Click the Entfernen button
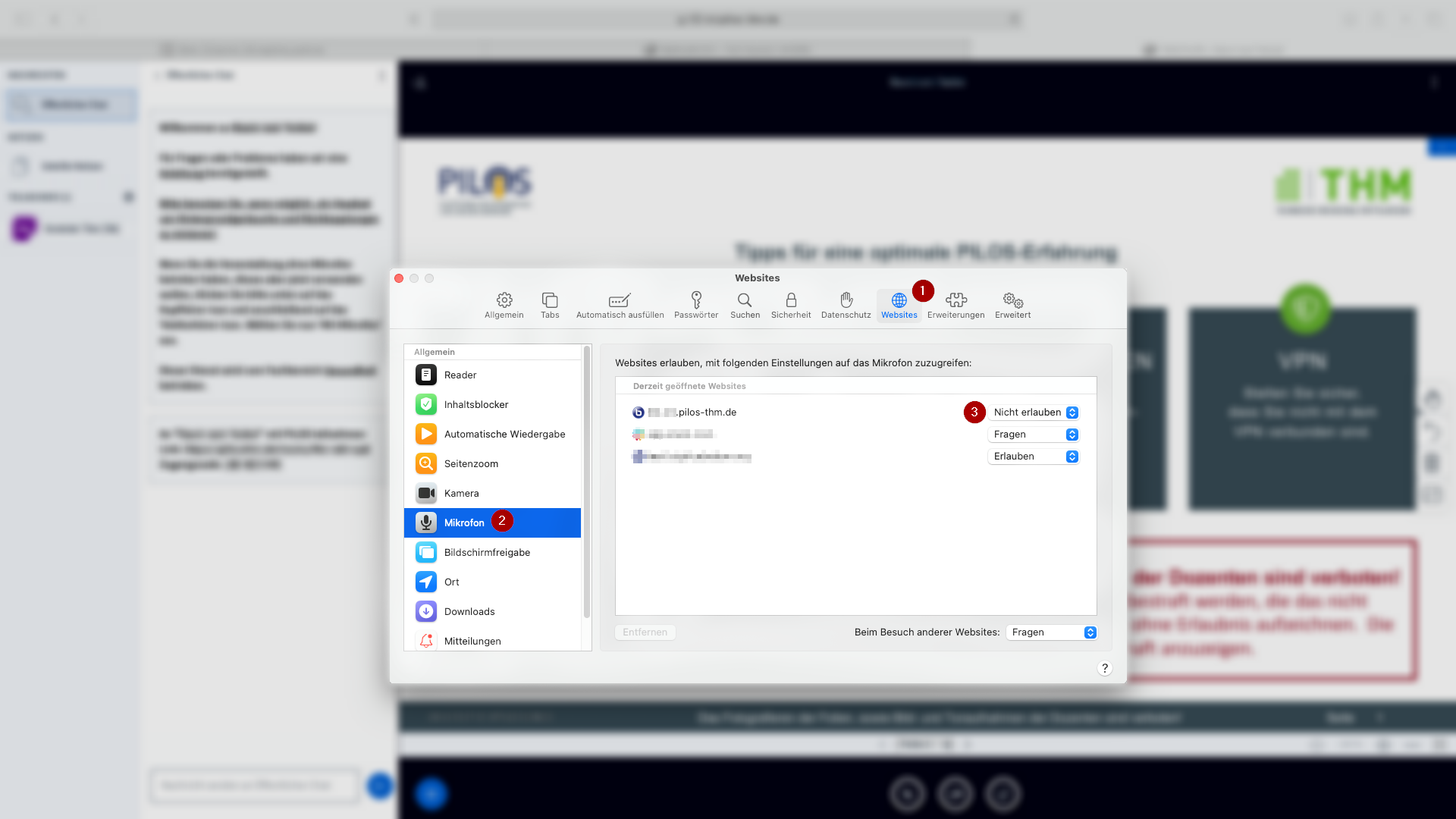 pos(645,632)
